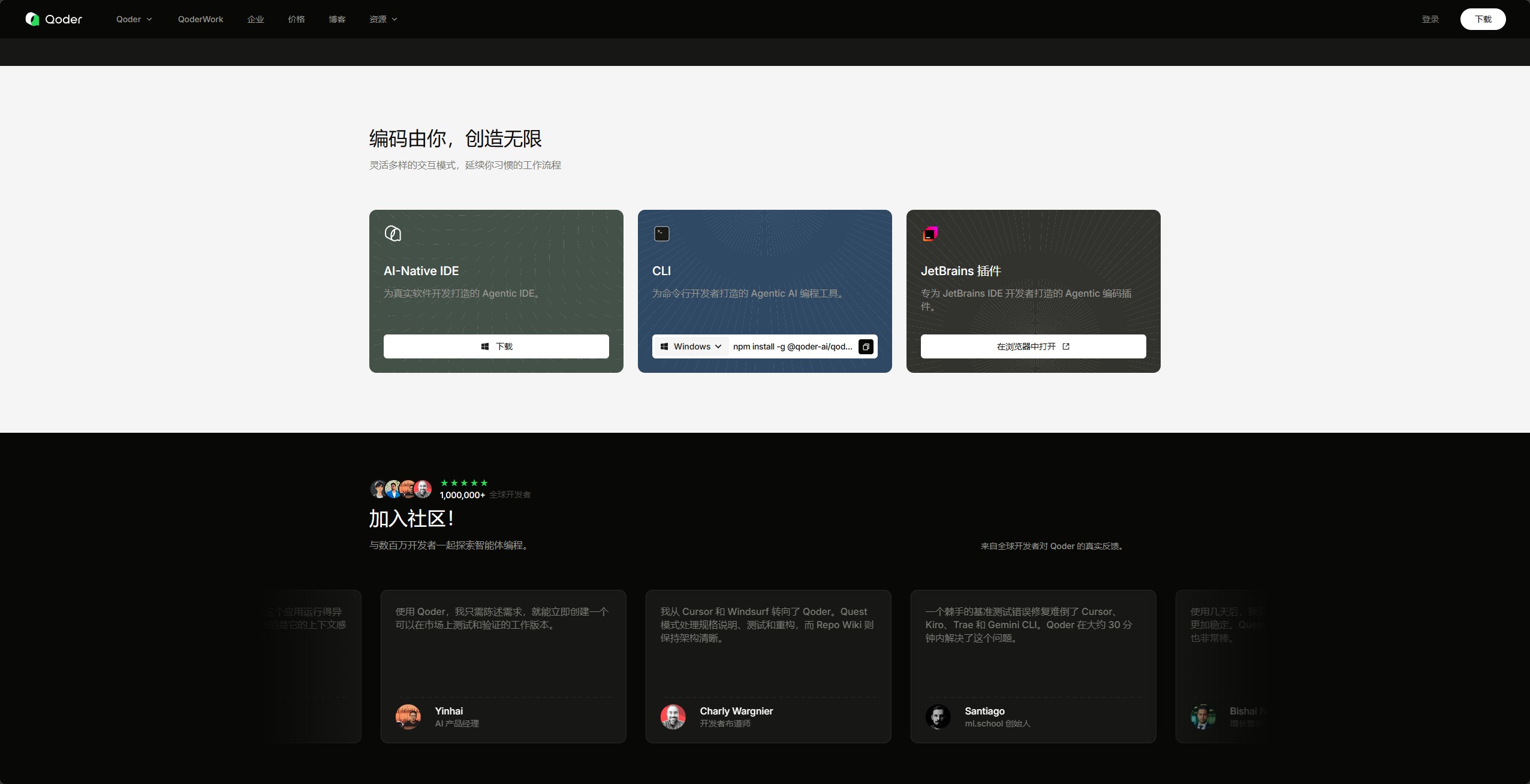This screenshot has width=1530, height=784.
Task: Click 来自全球开发者对 Qoder 的真实反馈 text
Action: click(x=1052, y=546)
